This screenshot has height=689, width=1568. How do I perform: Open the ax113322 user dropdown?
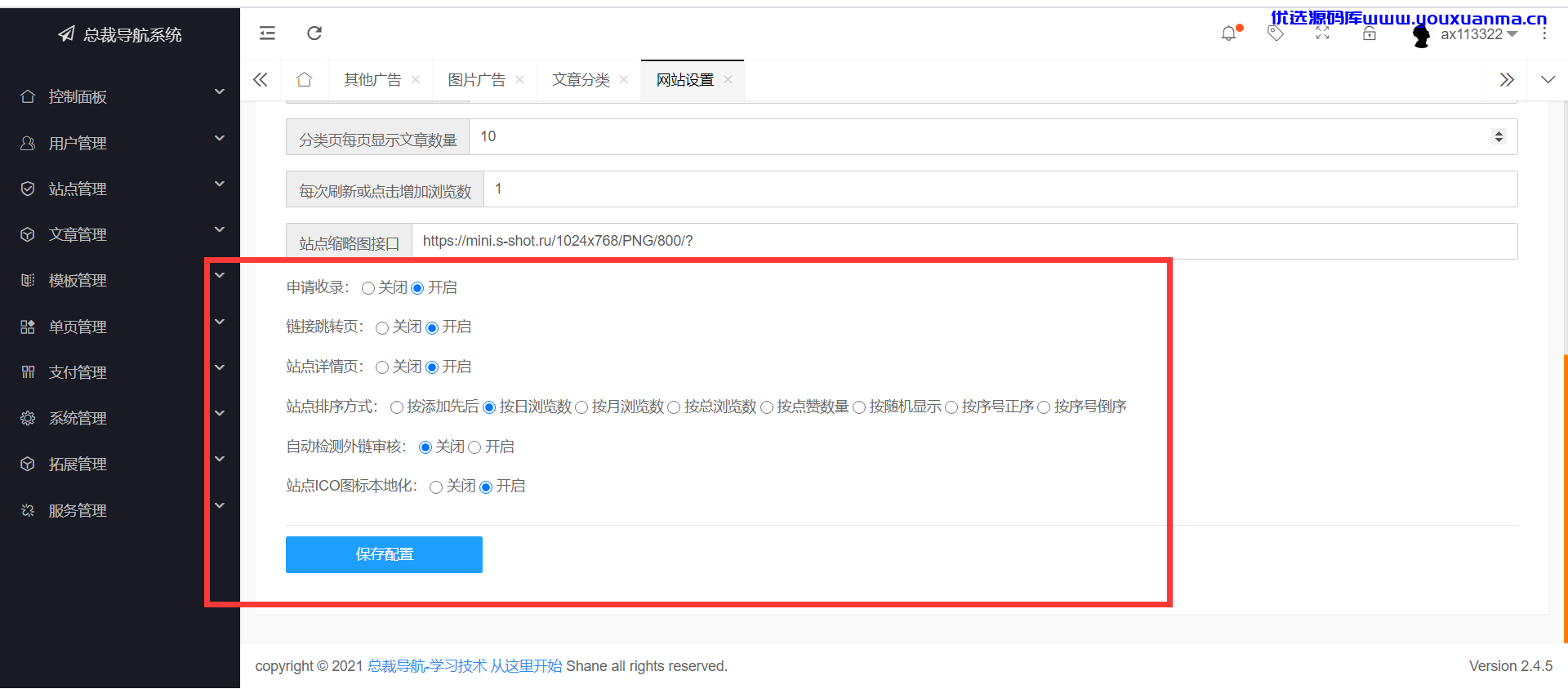[x=1479, y=34]
